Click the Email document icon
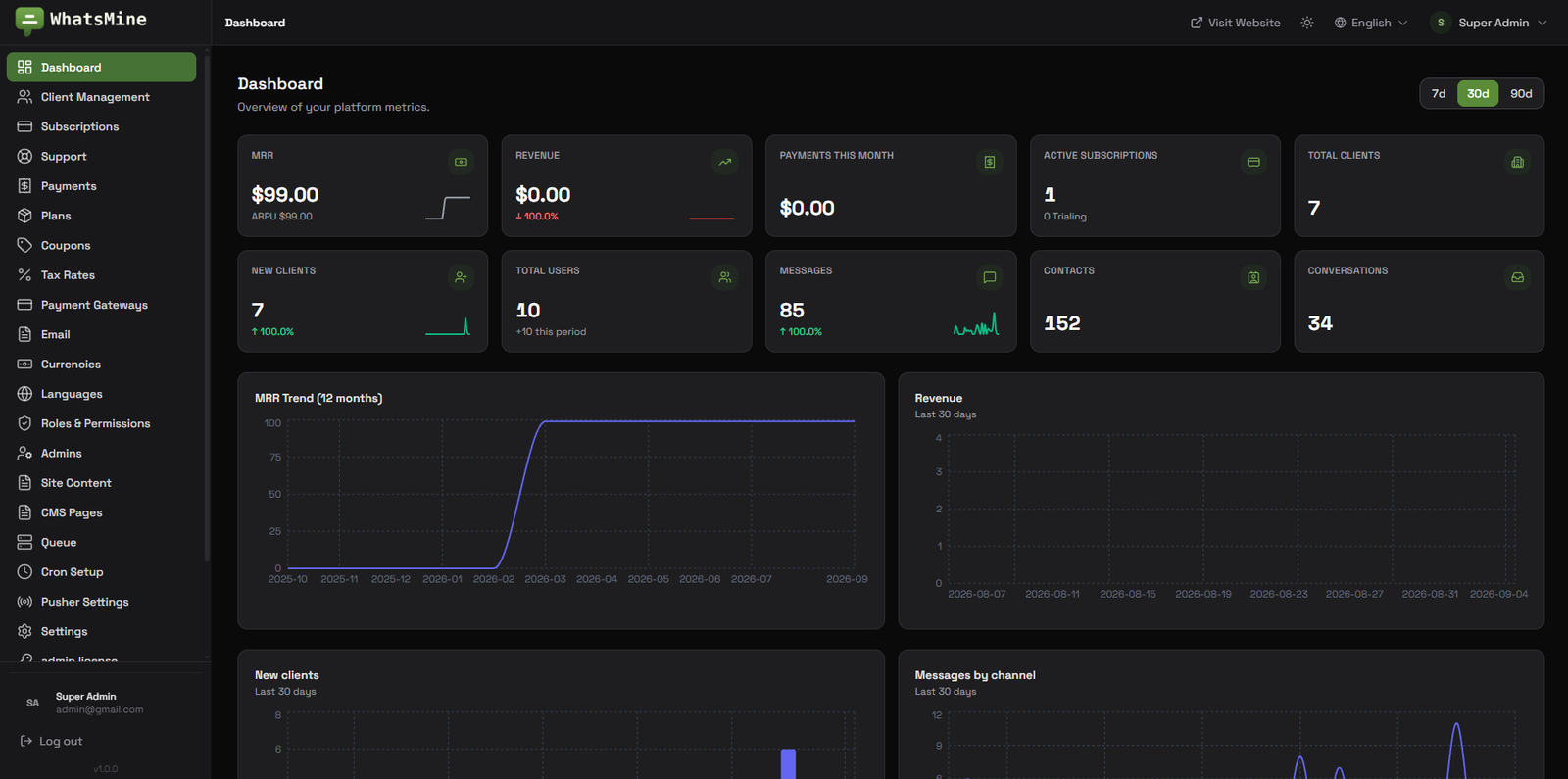Viewport: 1568px width, 779px height. click(x=24, y=334)
